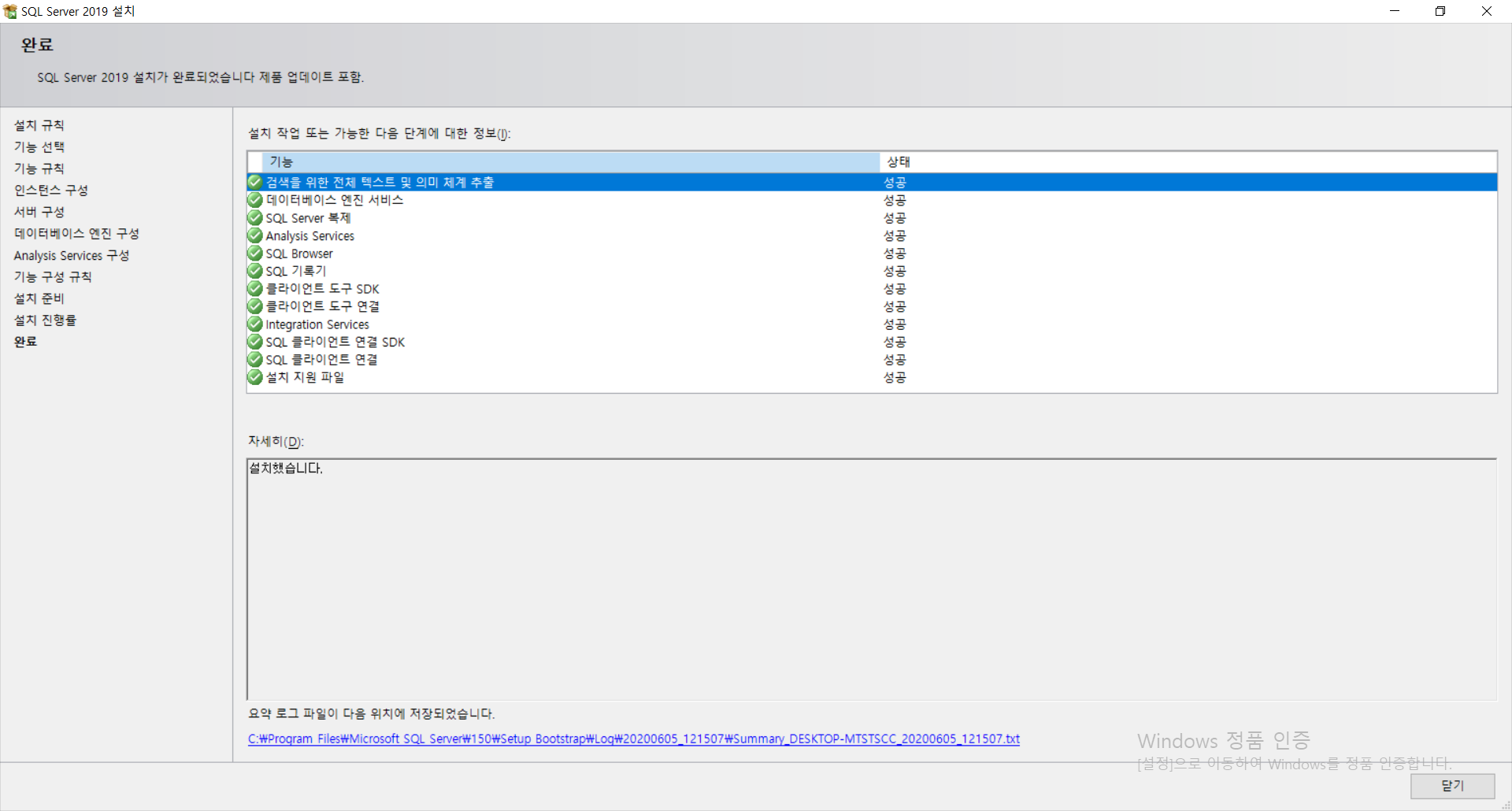Select the SQL 기록기 feature row

pyautogui.click(x=872, y=271)
